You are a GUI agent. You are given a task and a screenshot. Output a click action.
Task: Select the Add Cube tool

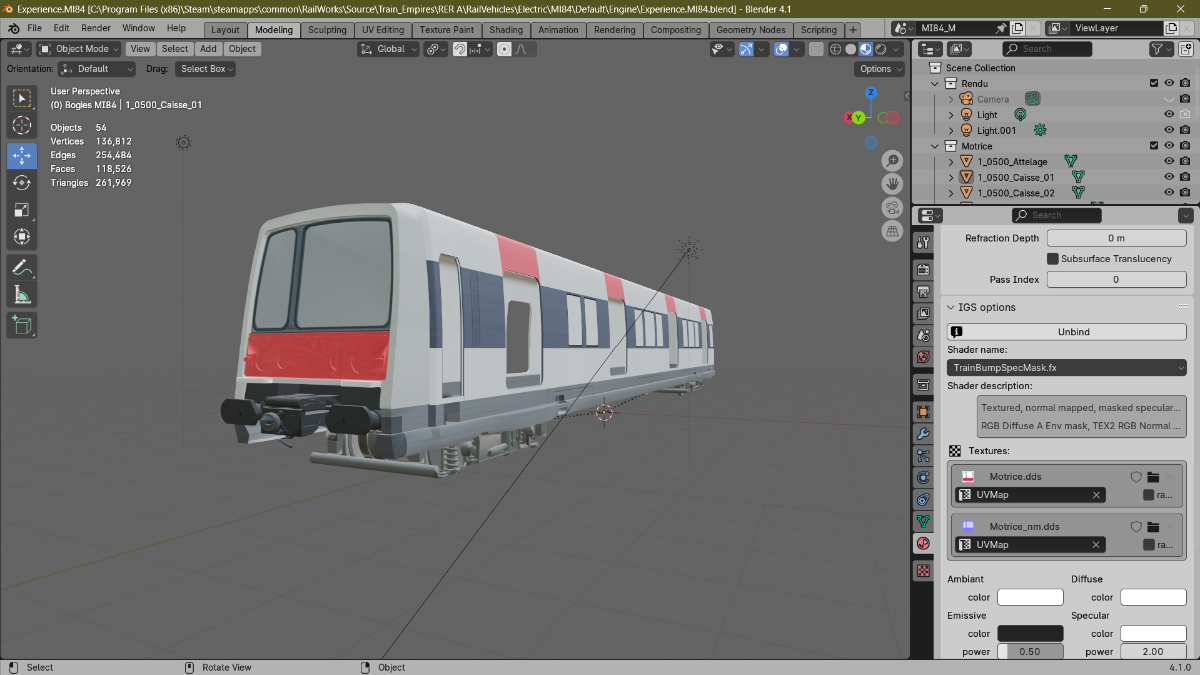[22, 324]
